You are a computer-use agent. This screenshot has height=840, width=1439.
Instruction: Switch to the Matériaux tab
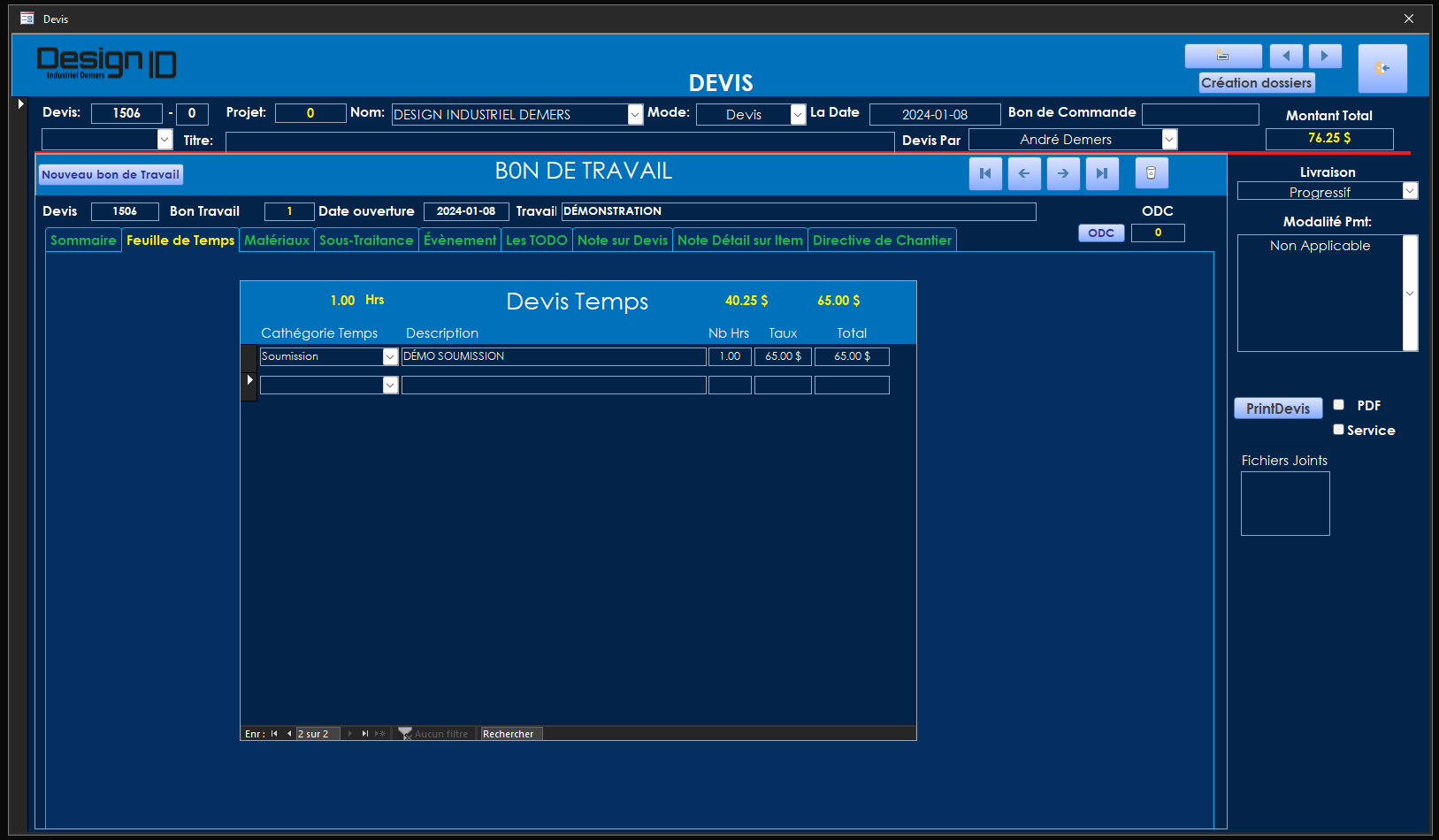coord(277,241)
